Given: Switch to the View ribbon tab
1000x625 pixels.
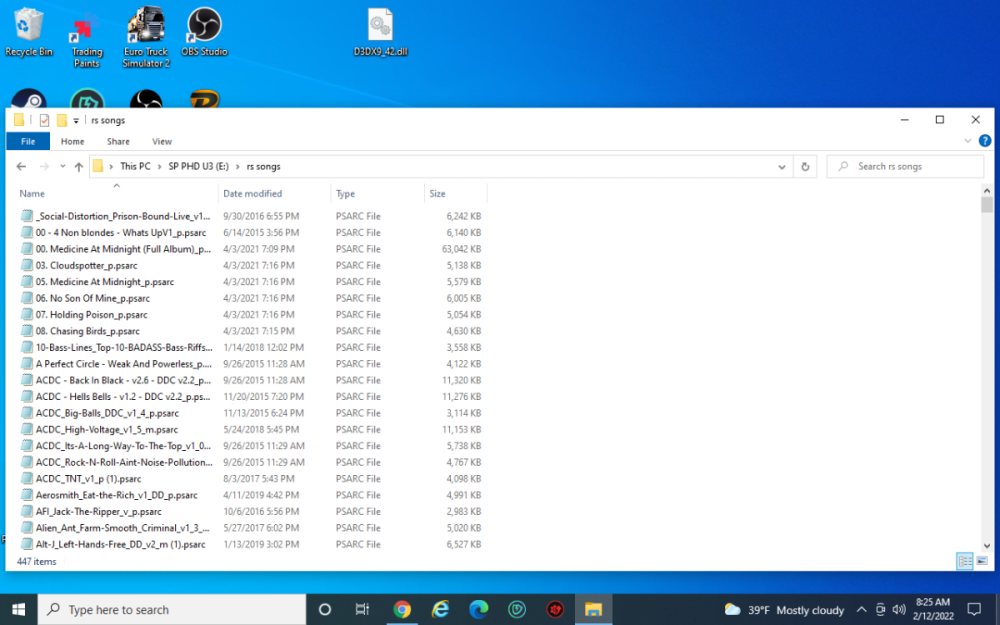Looking at the screenshot, I should [x=161, y=141].
